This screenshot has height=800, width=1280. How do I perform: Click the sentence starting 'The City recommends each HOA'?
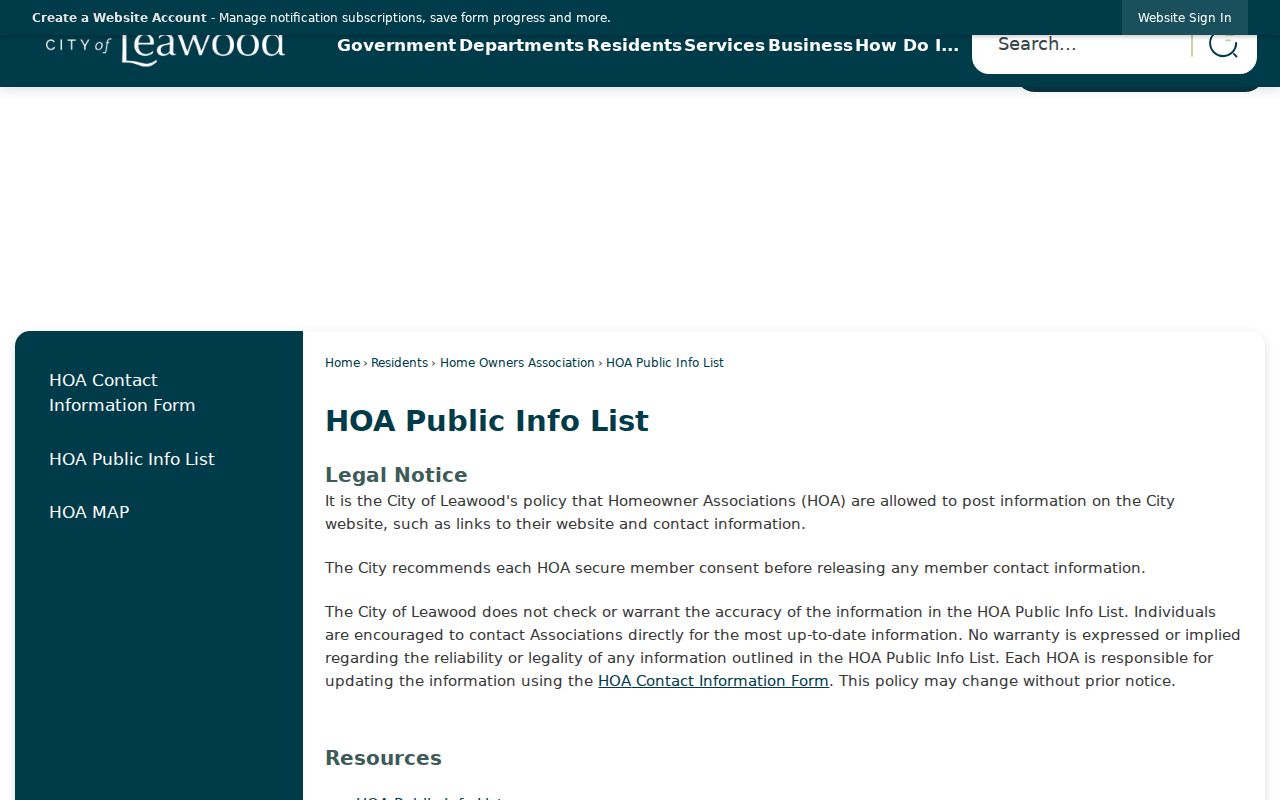(x=735, y=568)
